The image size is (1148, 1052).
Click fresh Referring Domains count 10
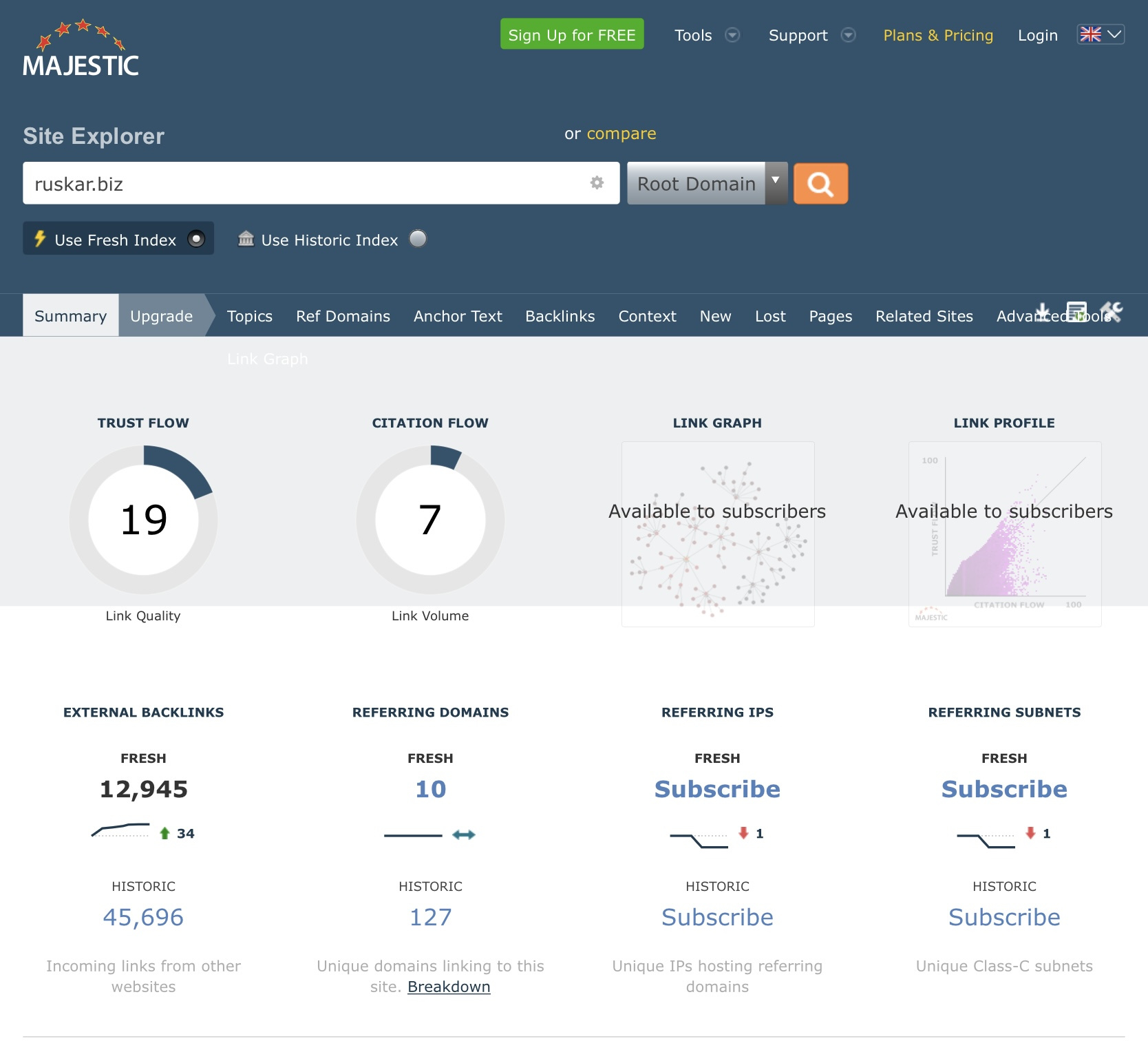[431, 789]
